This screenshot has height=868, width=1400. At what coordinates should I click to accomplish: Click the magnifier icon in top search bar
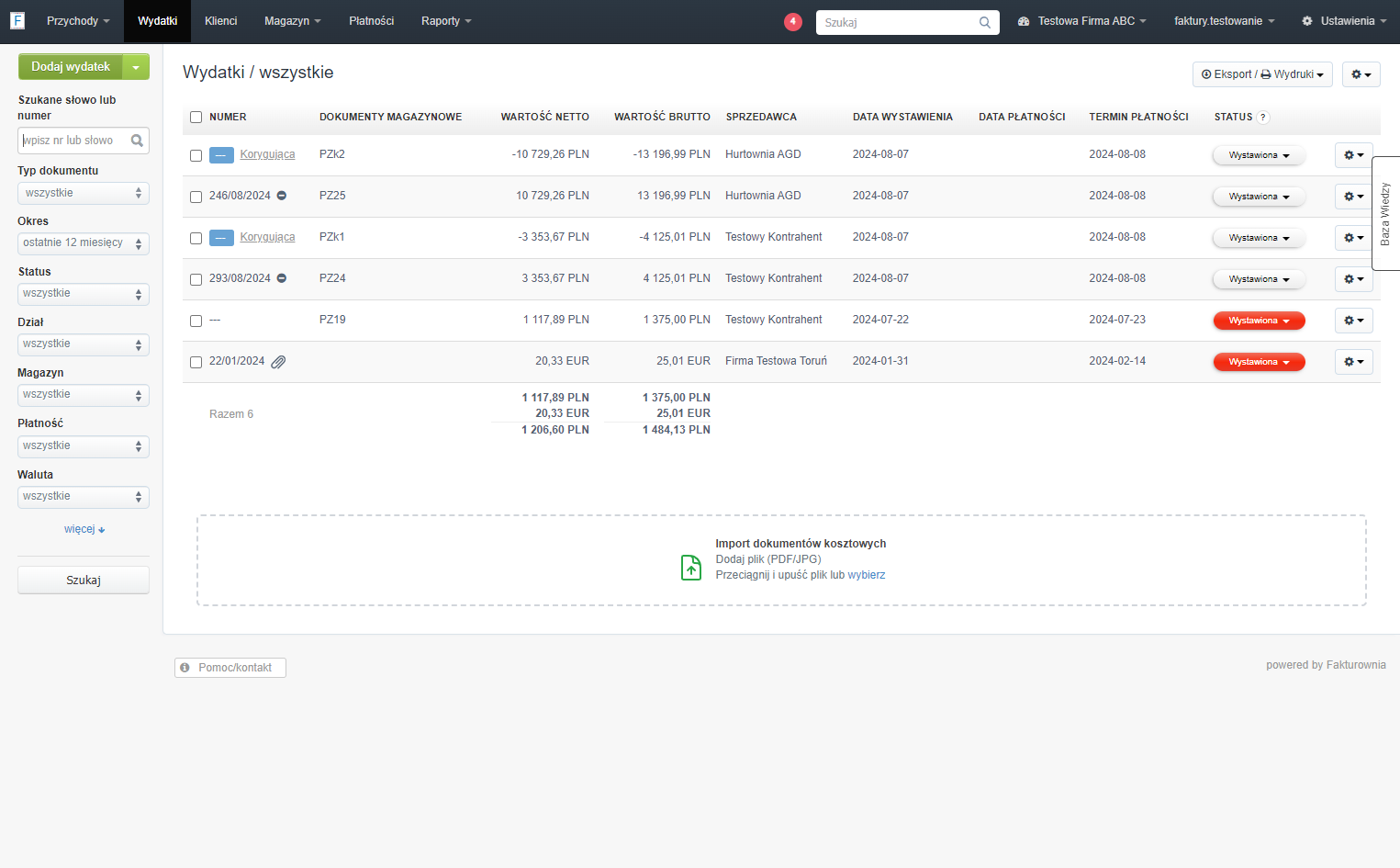[x=985, y=22]
